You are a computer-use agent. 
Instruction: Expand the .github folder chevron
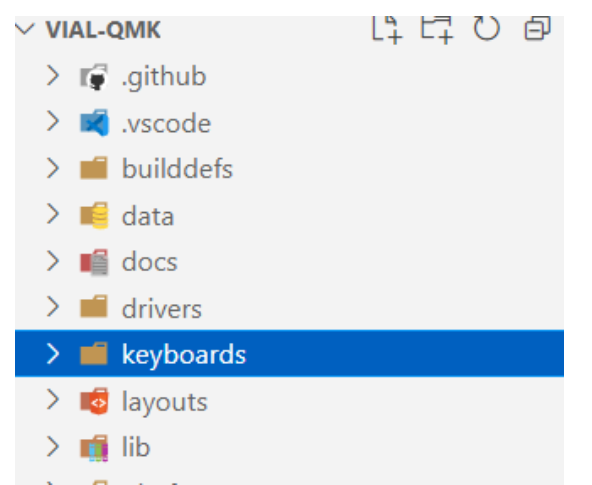[x=53, y=76]
